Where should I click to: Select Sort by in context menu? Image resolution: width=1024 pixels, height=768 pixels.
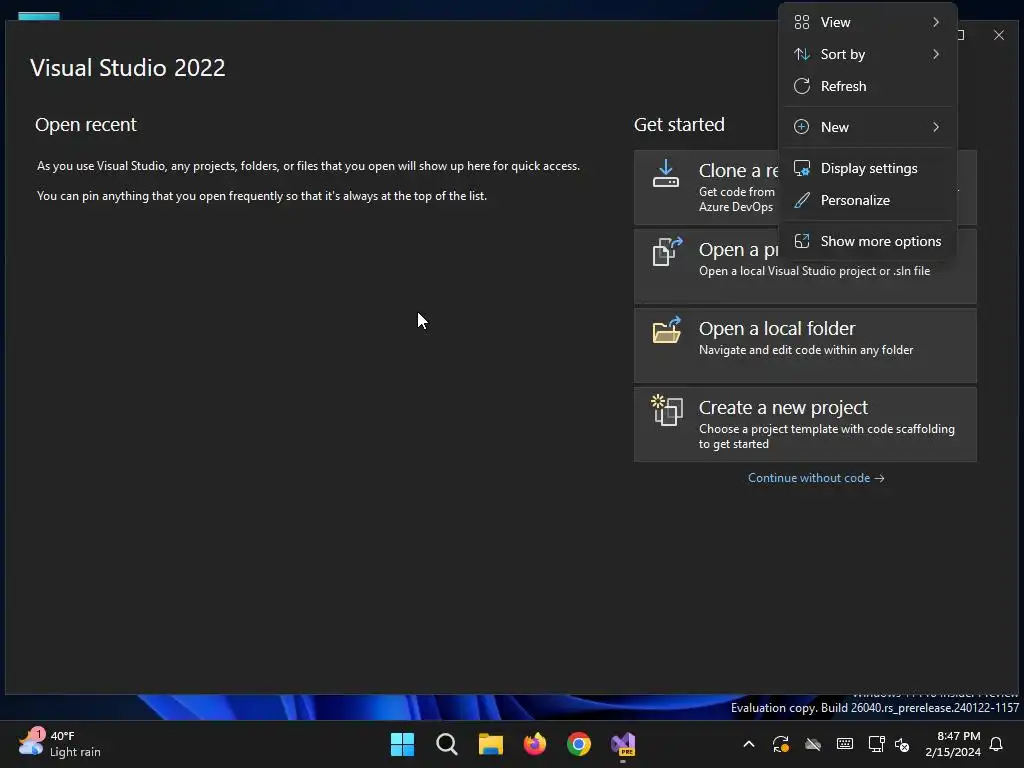pyautogui.click(x=868, y=54)
